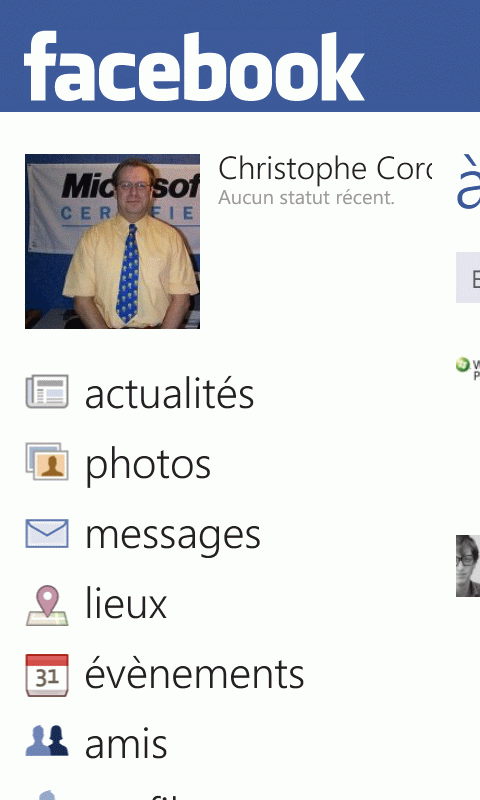The image size is (480, 800).
Task: Open the évènements menu entry
Action: [x=194, y=673]
